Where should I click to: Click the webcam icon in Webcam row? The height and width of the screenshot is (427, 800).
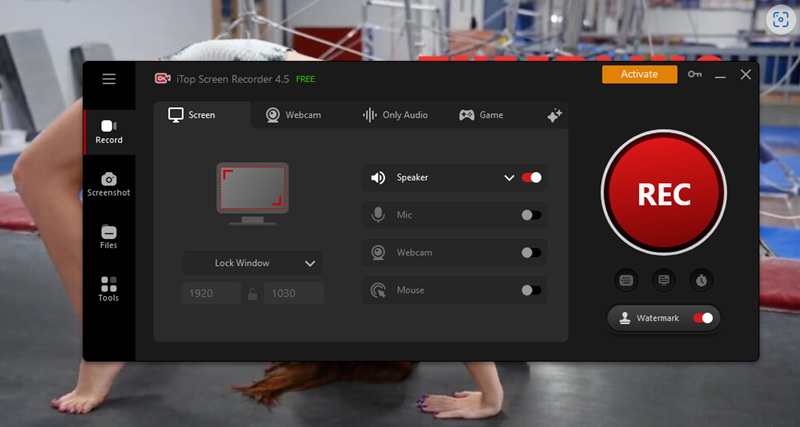point(378,253)
